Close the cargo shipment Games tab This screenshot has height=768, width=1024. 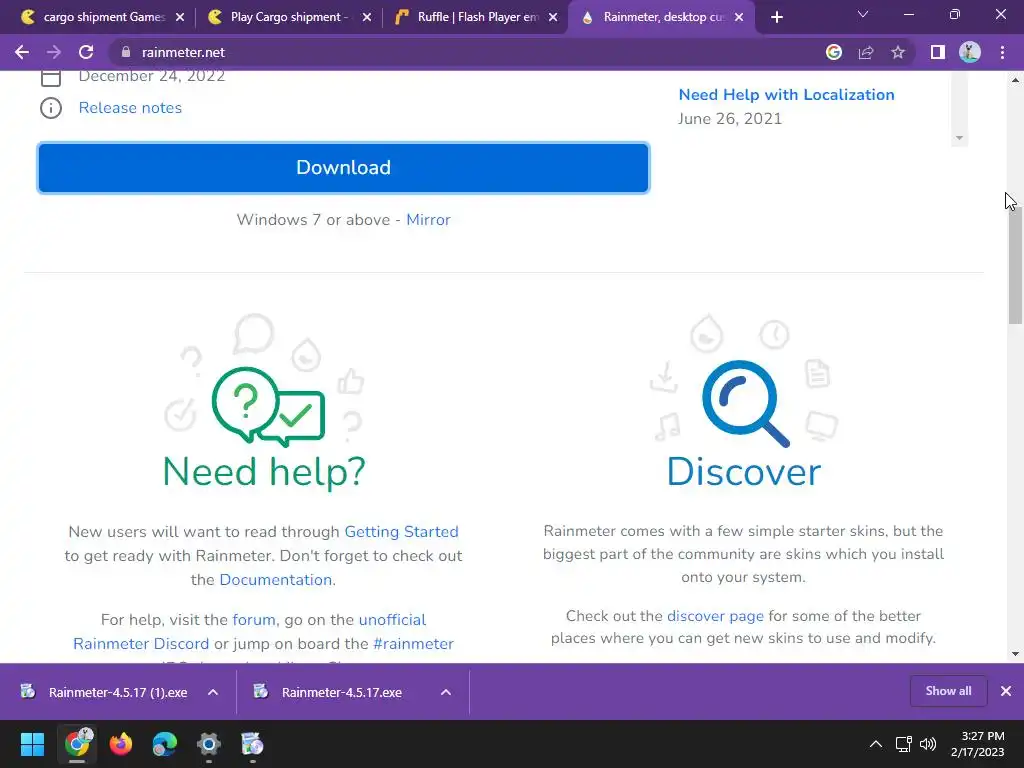tap(180, 18)
